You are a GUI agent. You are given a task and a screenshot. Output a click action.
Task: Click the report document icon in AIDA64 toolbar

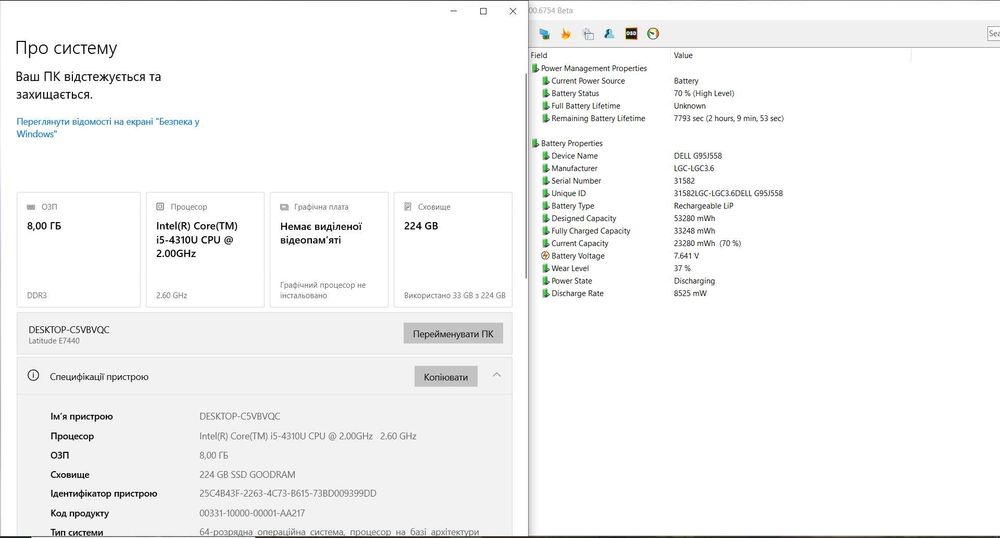588,34
